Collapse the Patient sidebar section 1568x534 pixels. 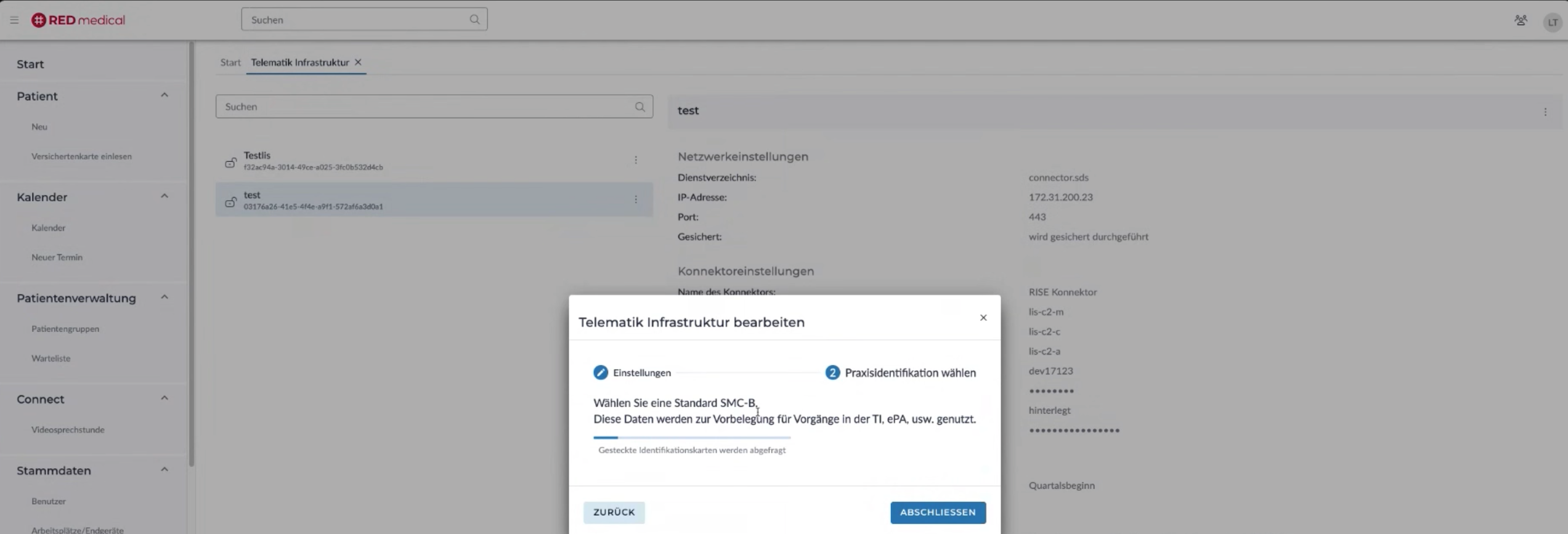(x=164, y=95)
